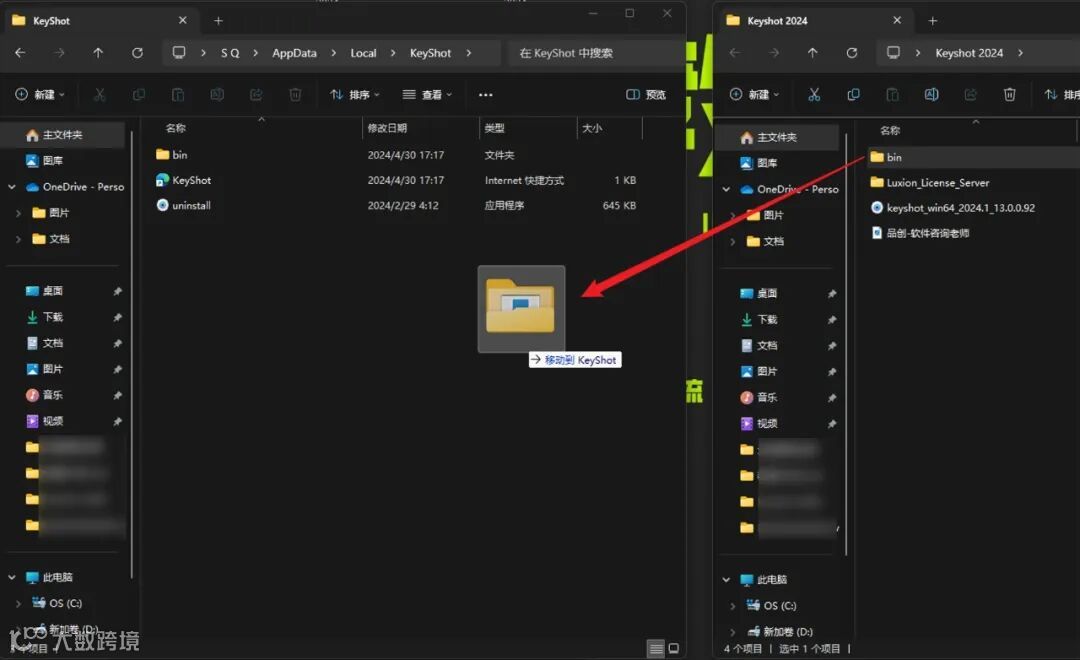Search within the KeyShot folder

pos(596,53)
